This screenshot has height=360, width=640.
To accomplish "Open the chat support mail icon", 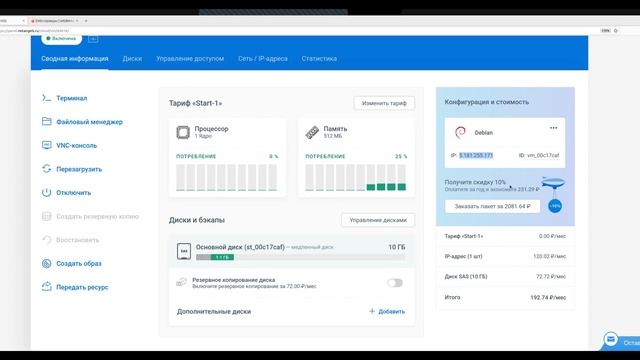I will 611,339.
